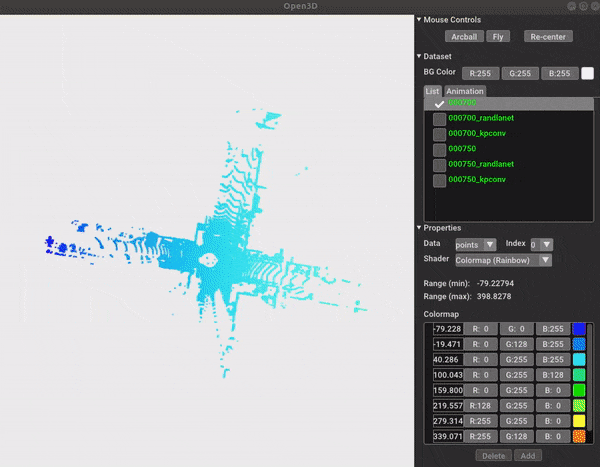Screen dimensions: 600x467
Task: Open the background color white swatch
Action: pos(587,73)
